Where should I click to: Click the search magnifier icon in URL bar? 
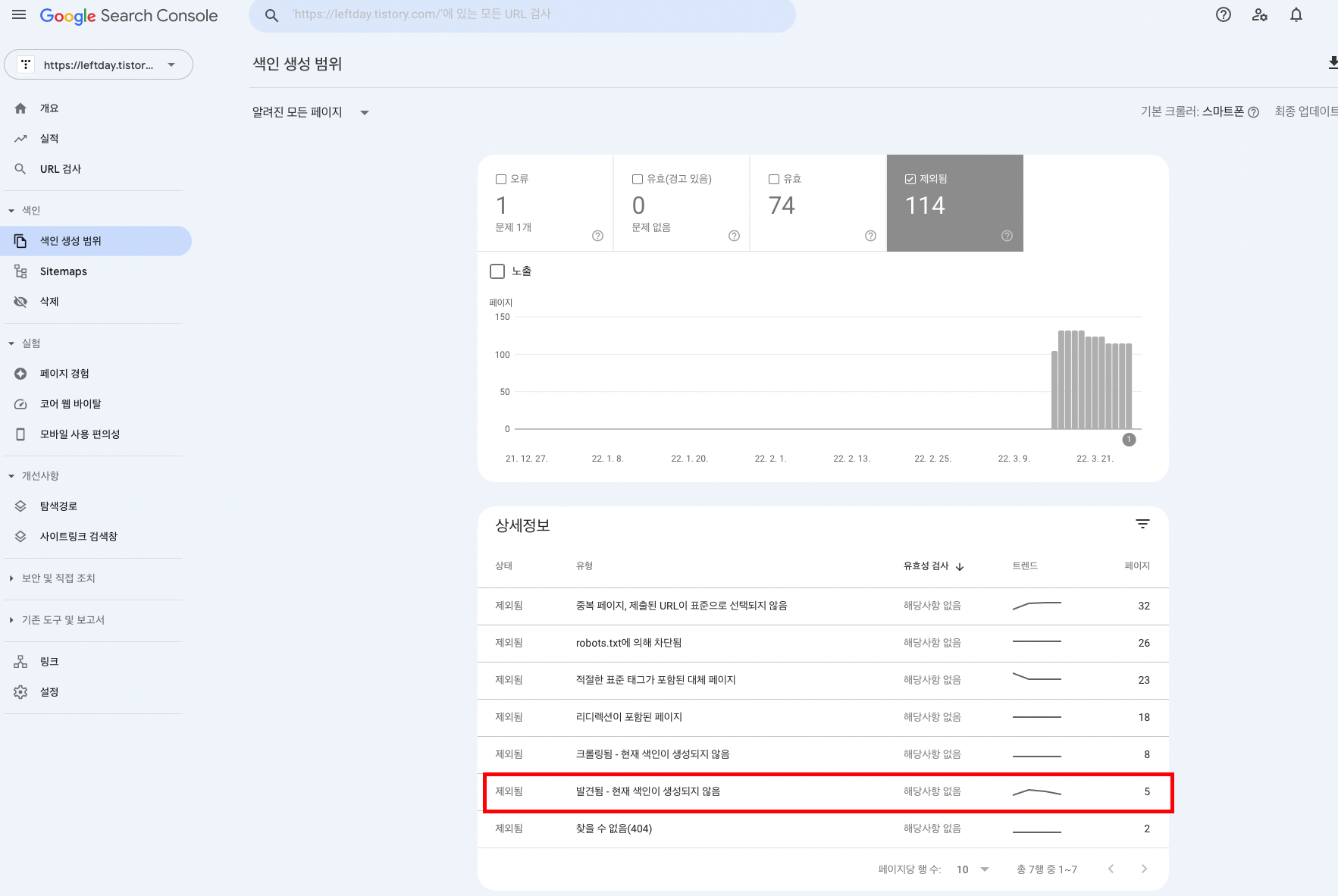(271, 15)
